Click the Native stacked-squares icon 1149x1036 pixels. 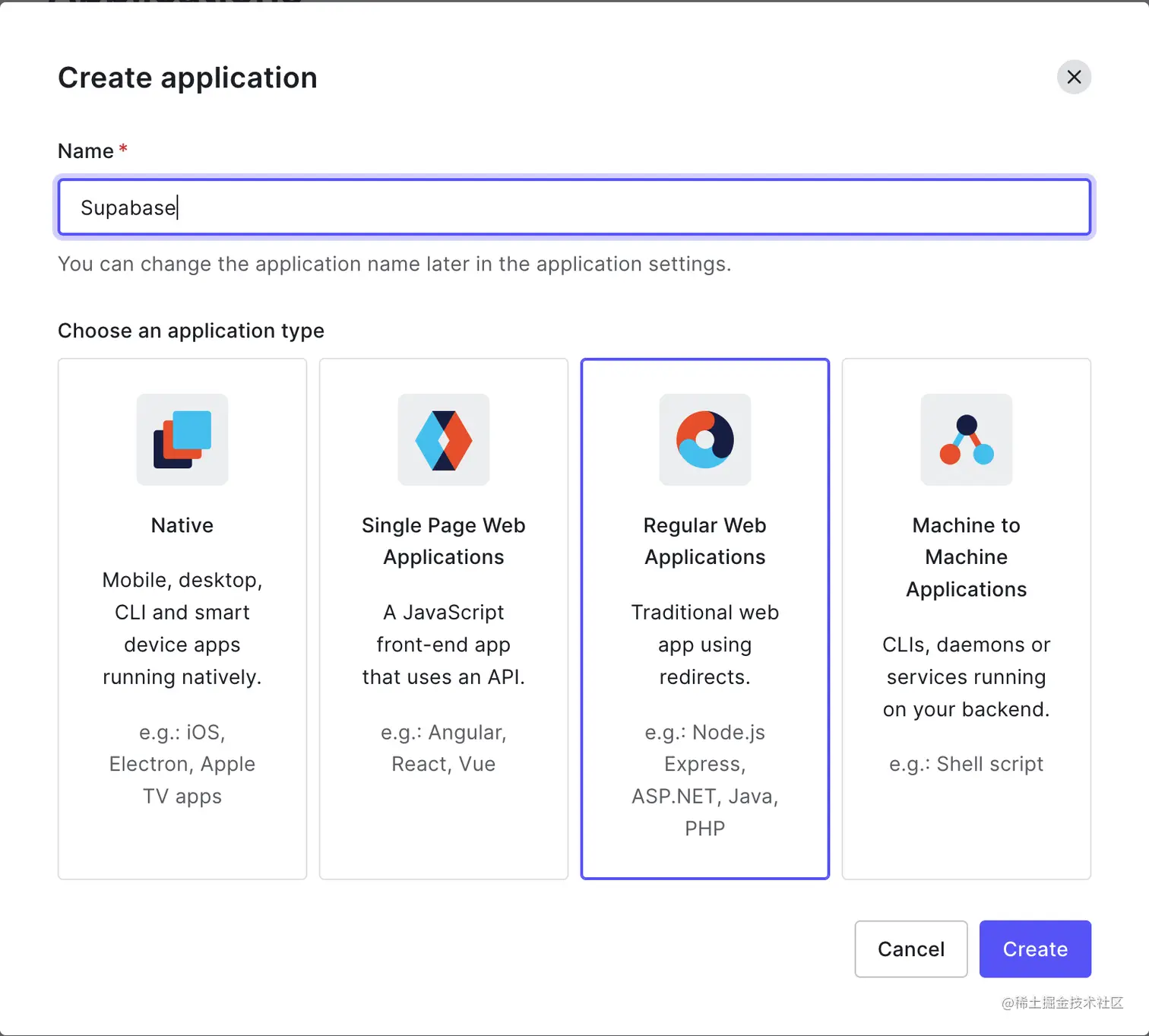click(182, 439)
